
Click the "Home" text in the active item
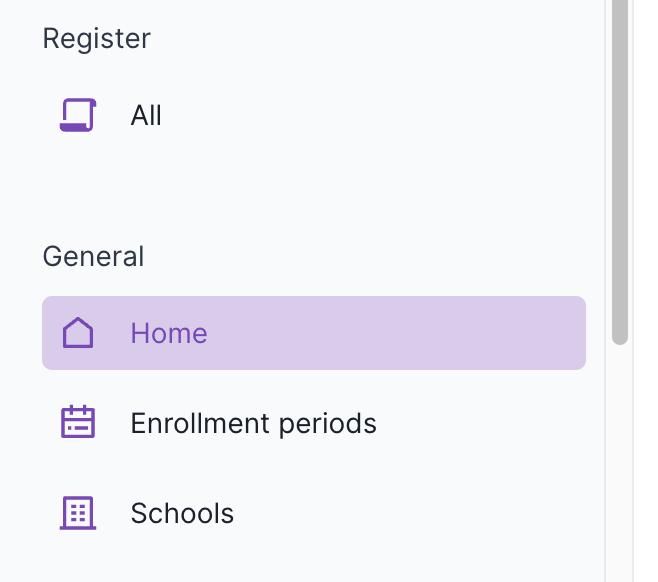tap(169, 333)
